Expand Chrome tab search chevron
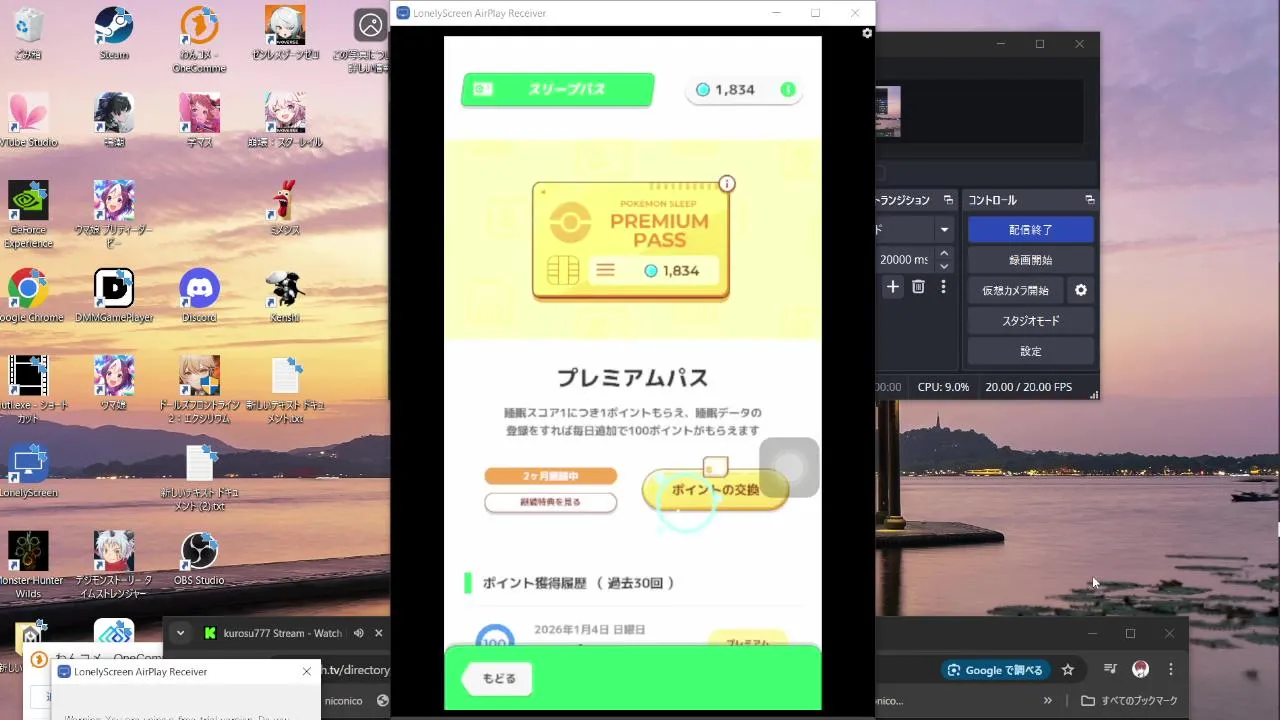Screen dimensions: 1280x720 click(x=180, y=633)
